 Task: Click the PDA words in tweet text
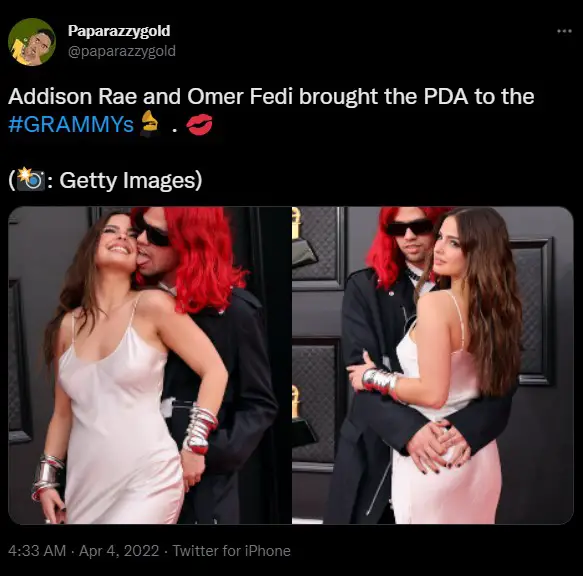coord(446,97)
